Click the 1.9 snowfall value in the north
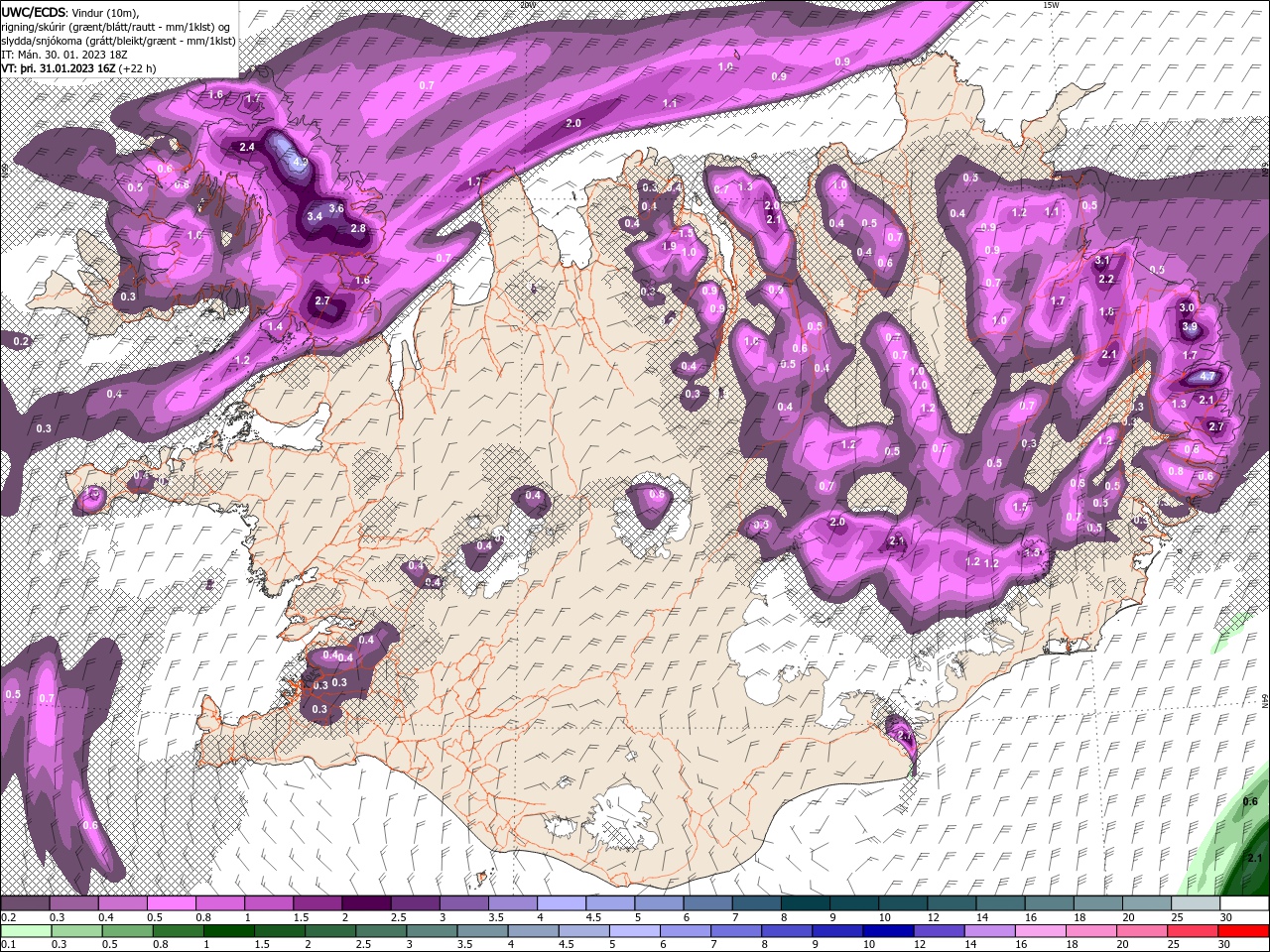This screenshot has width=1270, height=952. click(669, 246)
